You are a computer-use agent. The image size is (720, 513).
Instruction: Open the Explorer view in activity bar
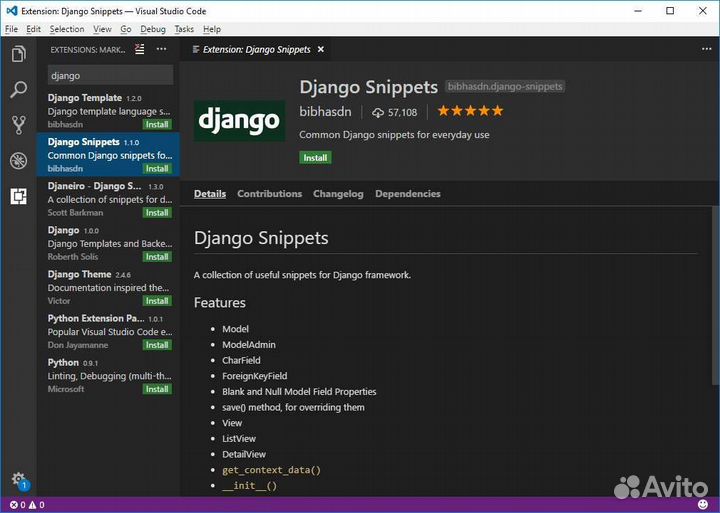tap(18, 55)
